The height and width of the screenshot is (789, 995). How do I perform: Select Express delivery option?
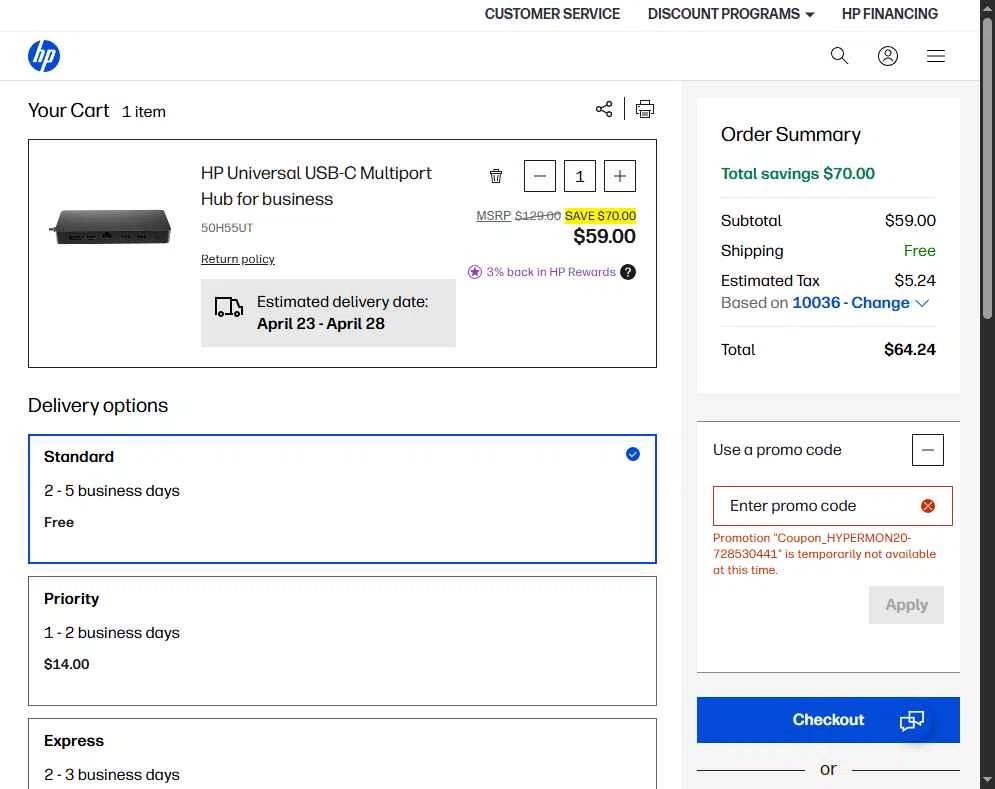point(342,754)
